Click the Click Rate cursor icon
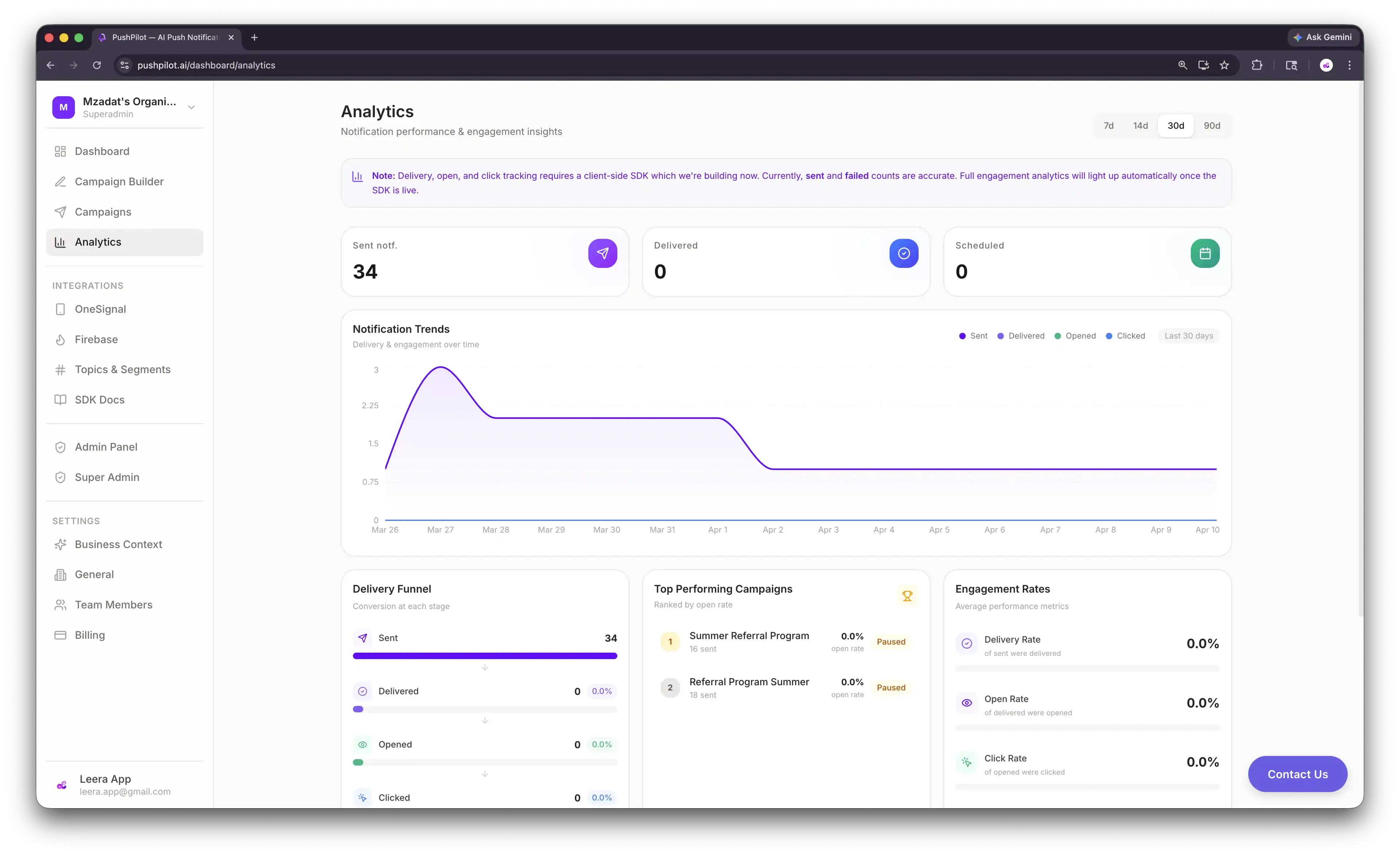The image size is (1400, 856). [x=967, y=762]
